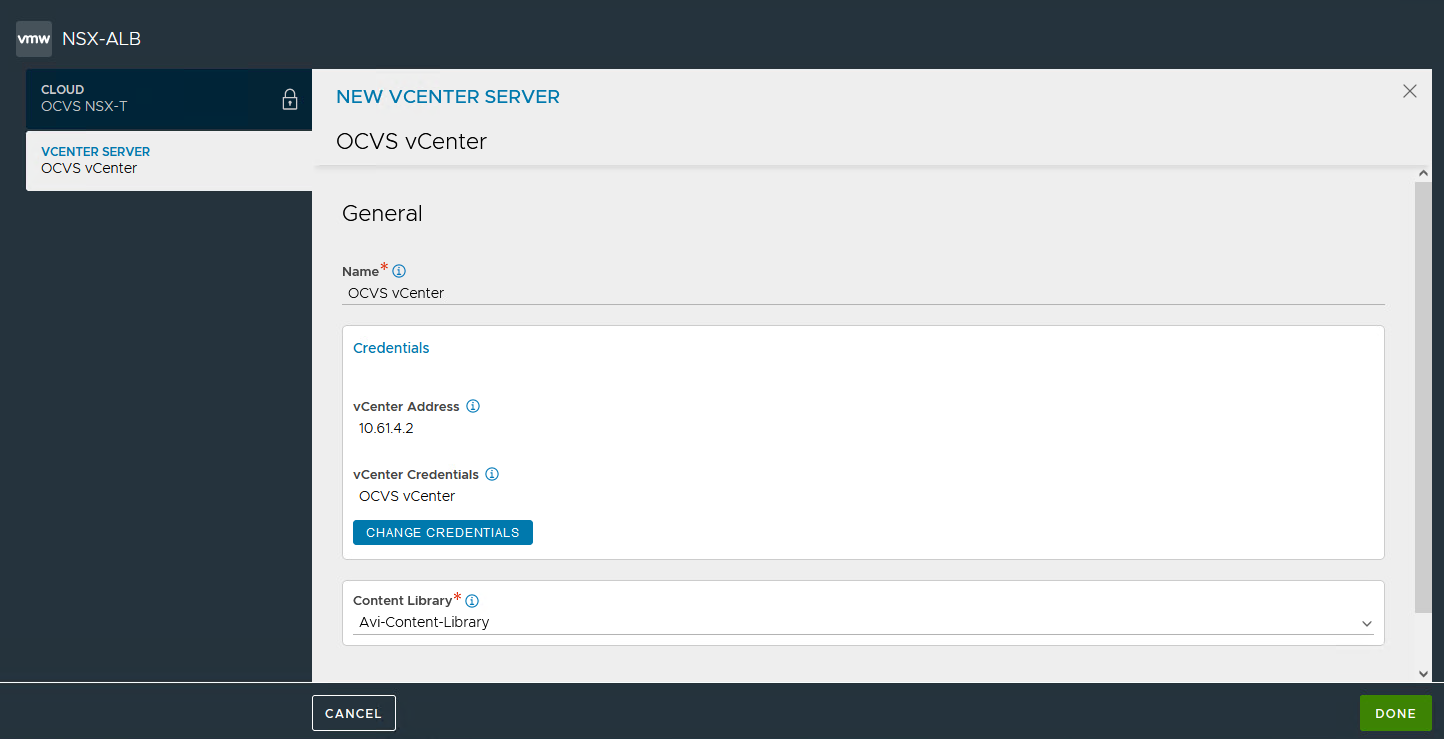Image resolution: width=1444 pixels, height=739 pixels.
Task: Show info tooltip for Content Library
Action: tap(472, 601)
